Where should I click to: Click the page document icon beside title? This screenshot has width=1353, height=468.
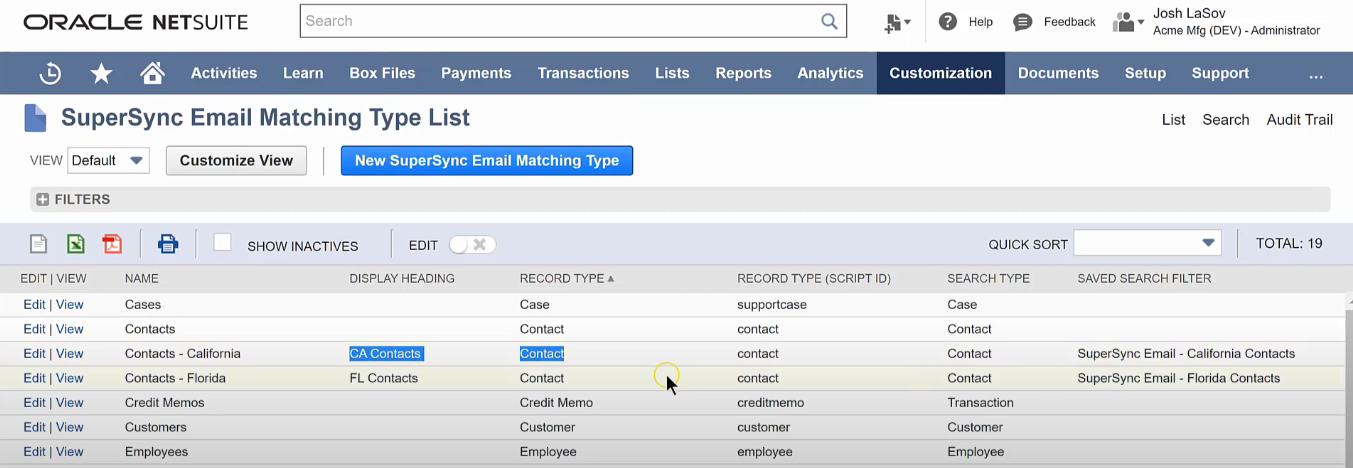pyautogui.click(x=35, y=118)
